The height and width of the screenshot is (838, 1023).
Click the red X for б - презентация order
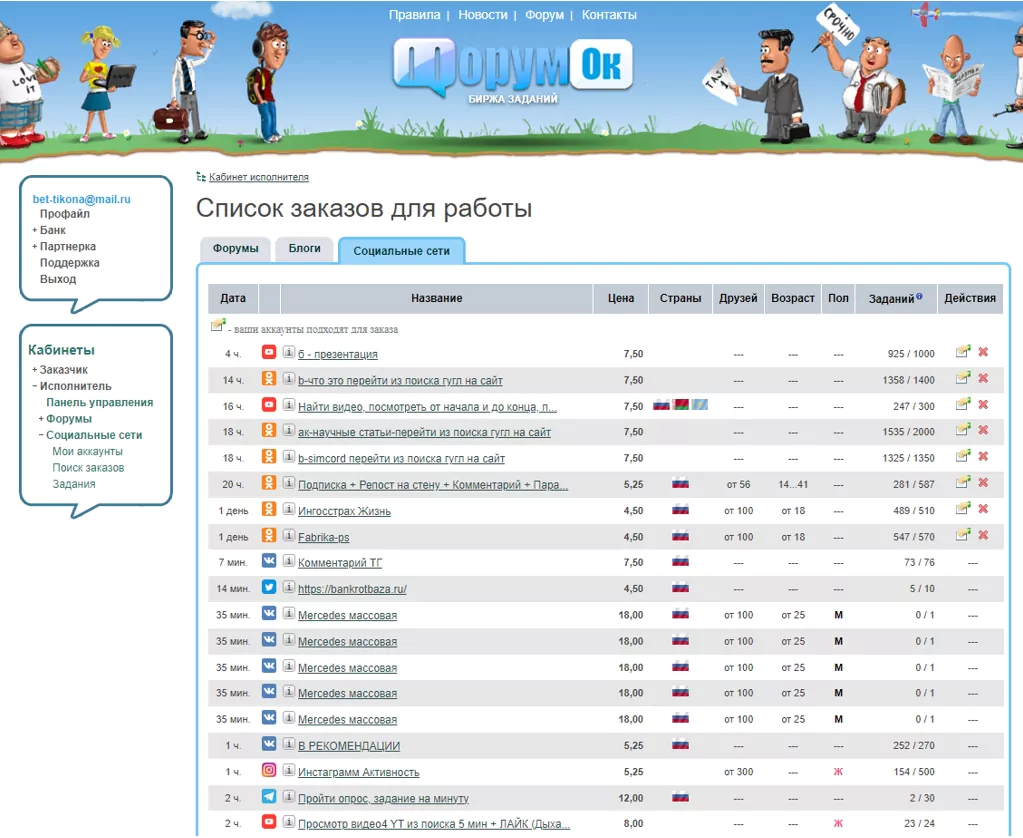[983, 352]
